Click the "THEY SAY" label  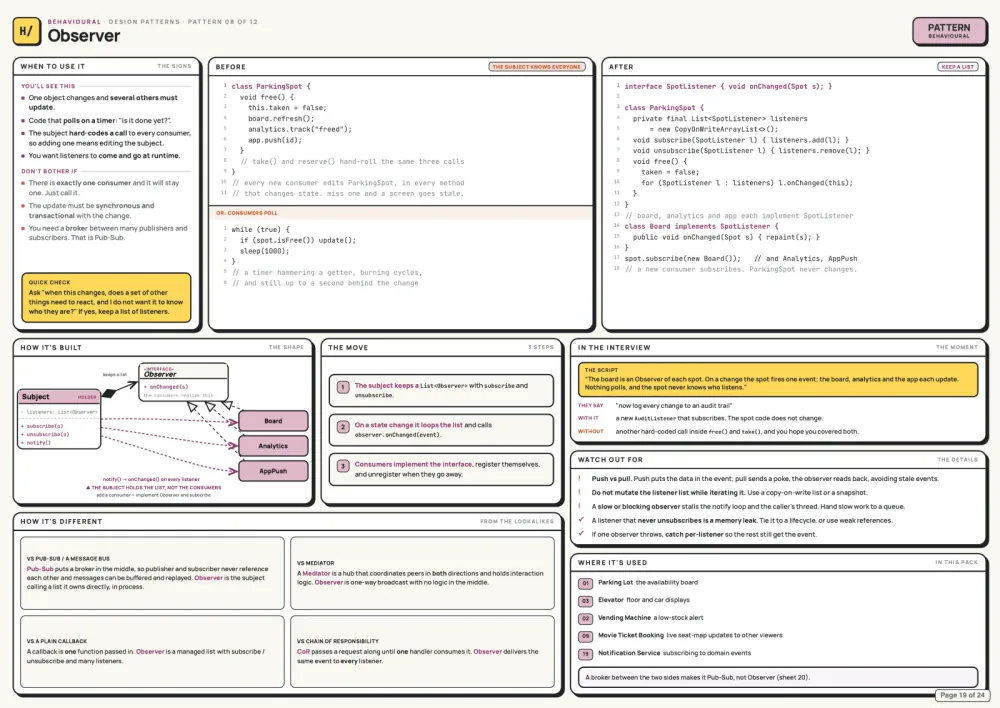(590, 406)
